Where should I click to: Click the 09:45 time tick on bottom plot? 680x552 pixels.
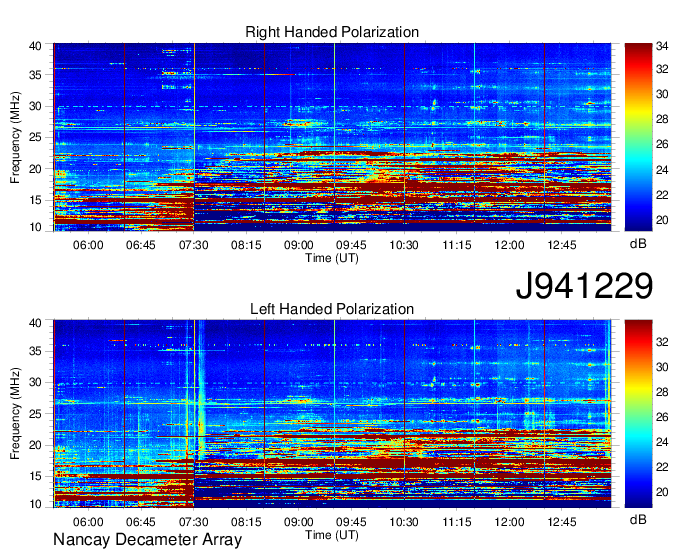tap(351, 521)
